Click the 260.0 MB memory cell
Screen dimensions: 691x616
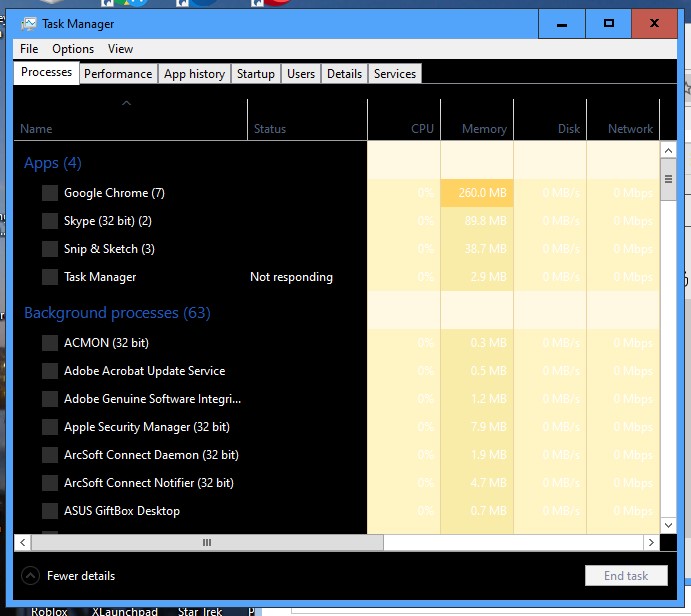(477, 193)
